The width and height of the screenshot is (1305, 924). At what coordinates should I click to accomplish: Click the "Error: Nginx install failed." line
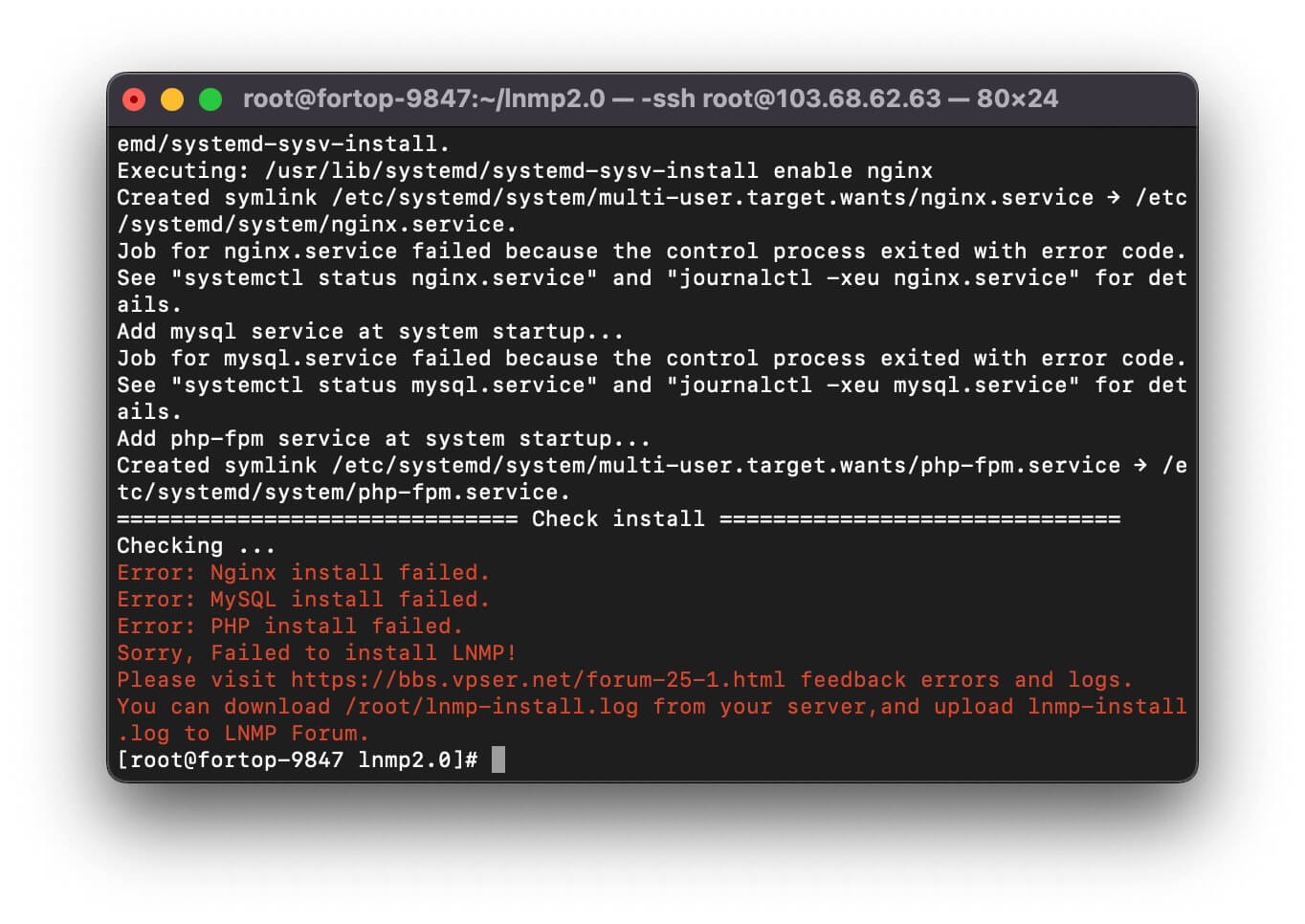point(303,573)
